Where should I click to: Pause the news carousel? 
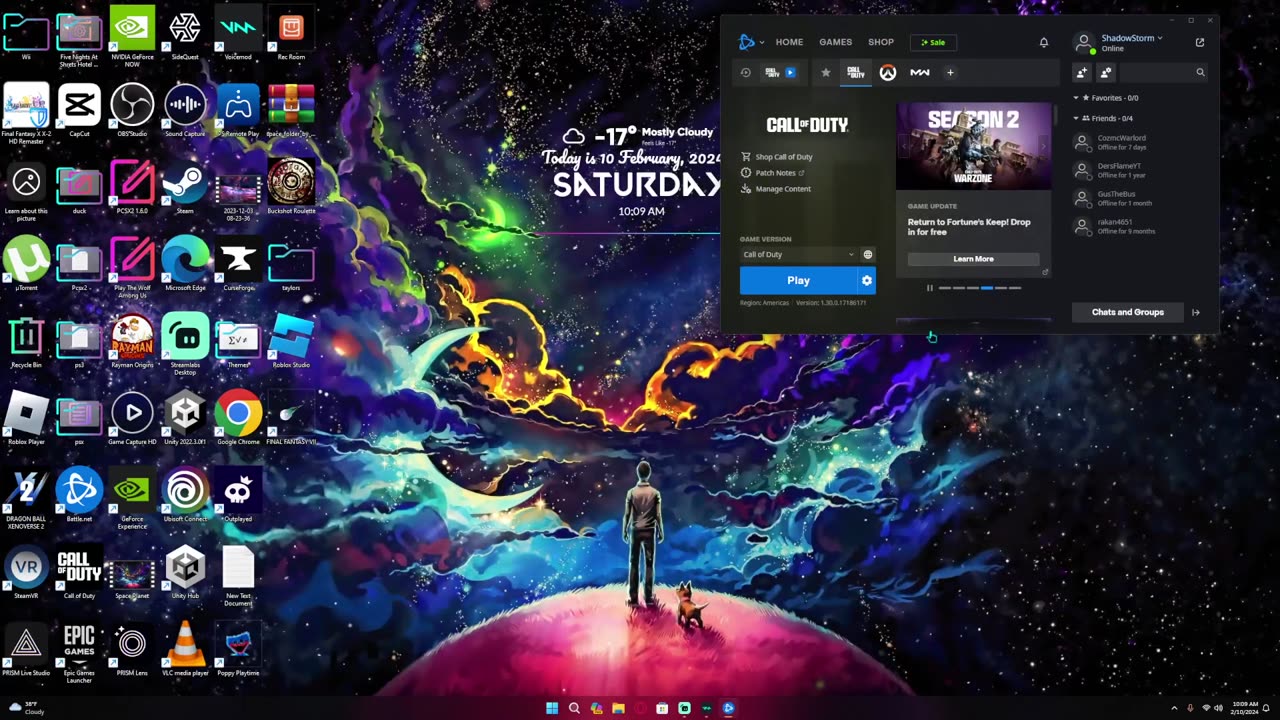[x=929, y=288]
